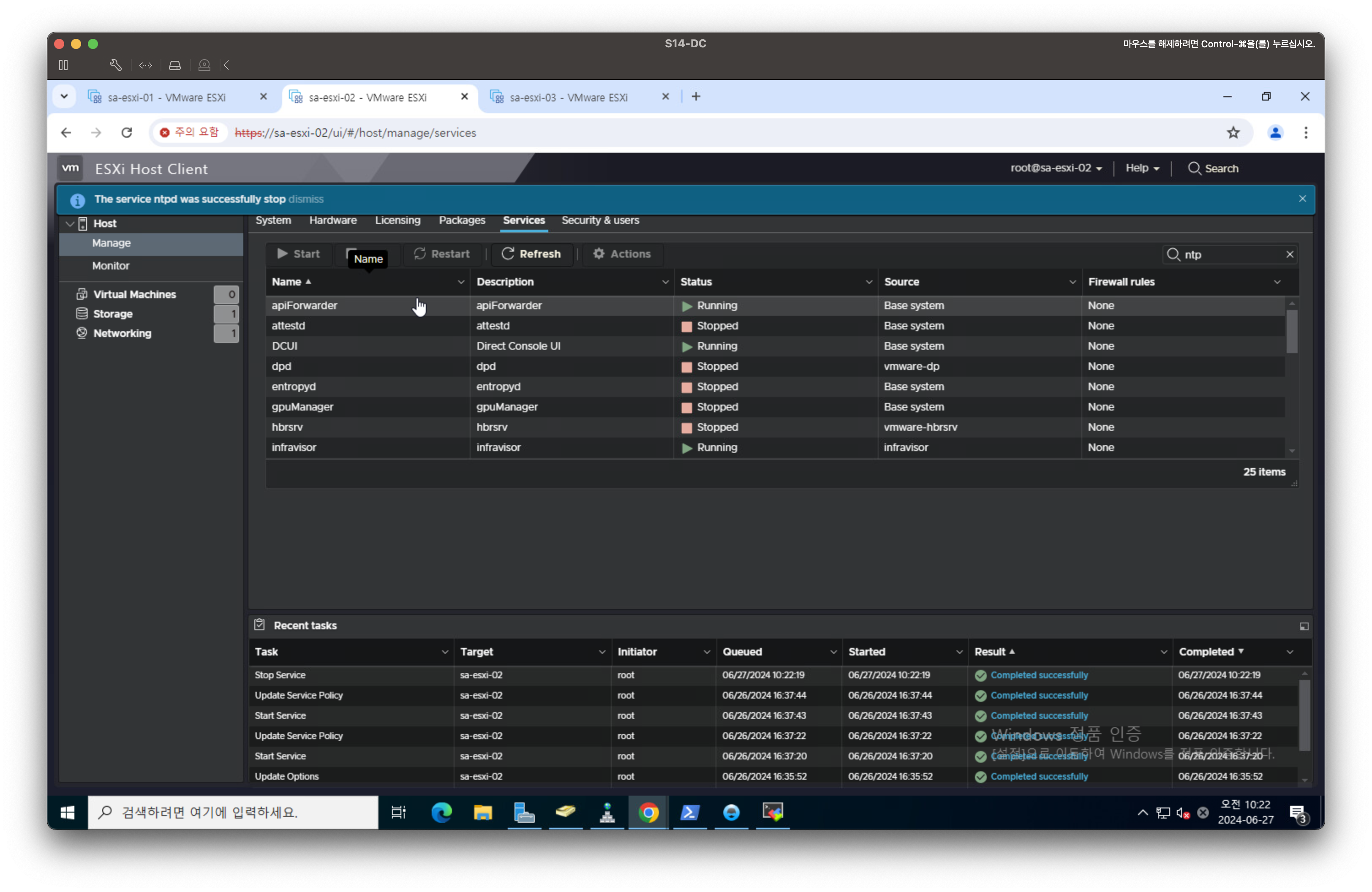The width and height of the screenshot is (1372, 892).
Task: Open the root@sa-esxi-02 user dropdown
Action: (1056, 168)
